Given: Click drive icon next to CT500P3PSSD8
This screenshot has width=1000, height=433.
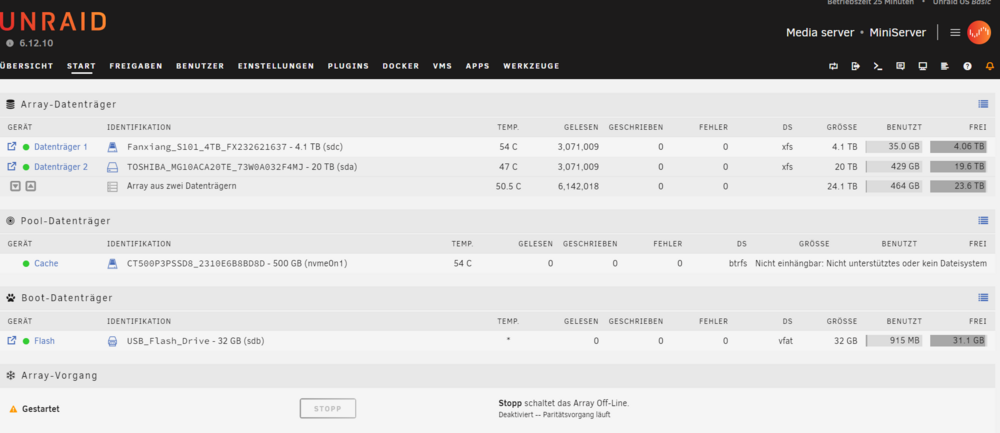Looking at the screenshot, I should click(x=112, y=263).
